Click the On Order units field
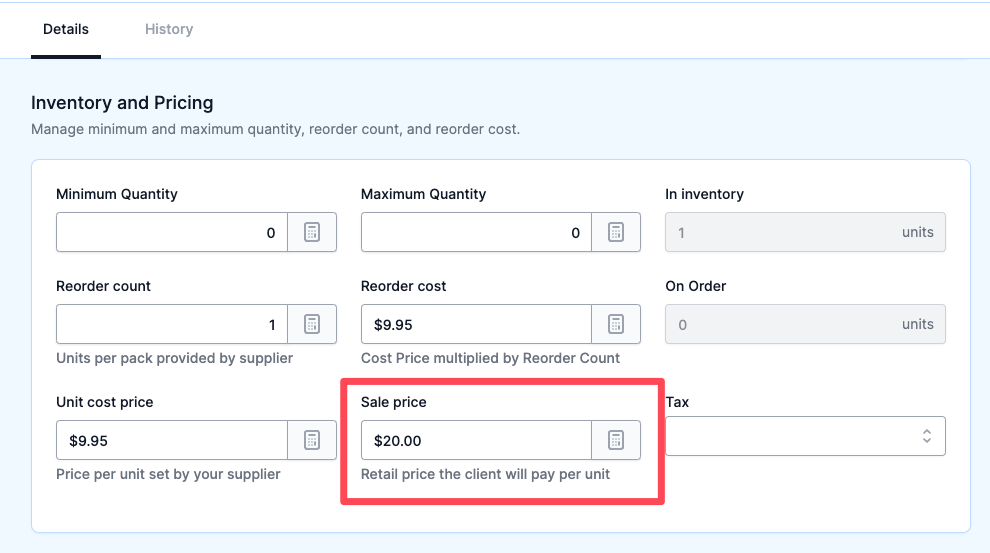This screenshot has width=990, height=553. tap(805, 324)
